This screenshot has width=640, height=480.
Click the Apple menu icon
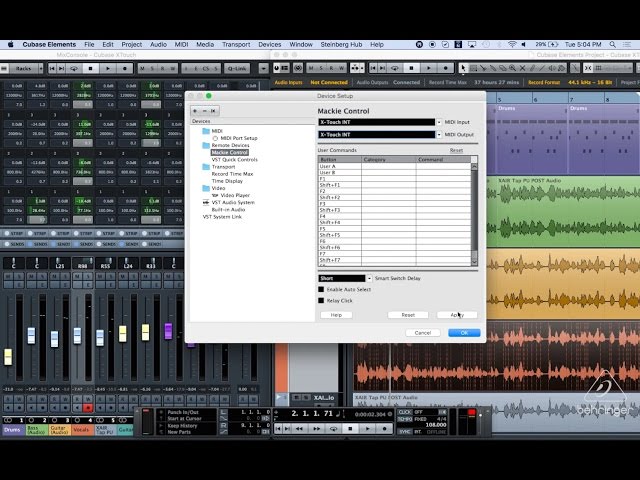(x=9, y=44)
